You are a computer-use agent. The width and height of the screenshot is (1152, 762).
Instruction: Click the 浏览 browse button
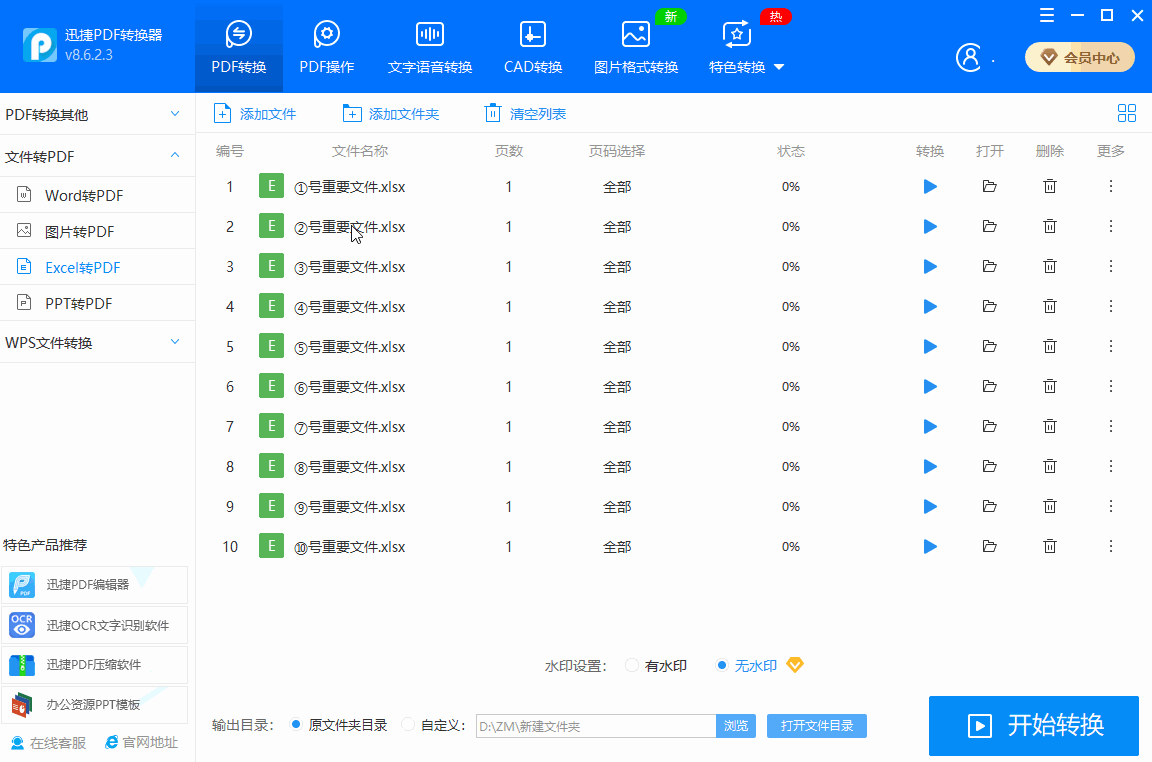(735, 726)
